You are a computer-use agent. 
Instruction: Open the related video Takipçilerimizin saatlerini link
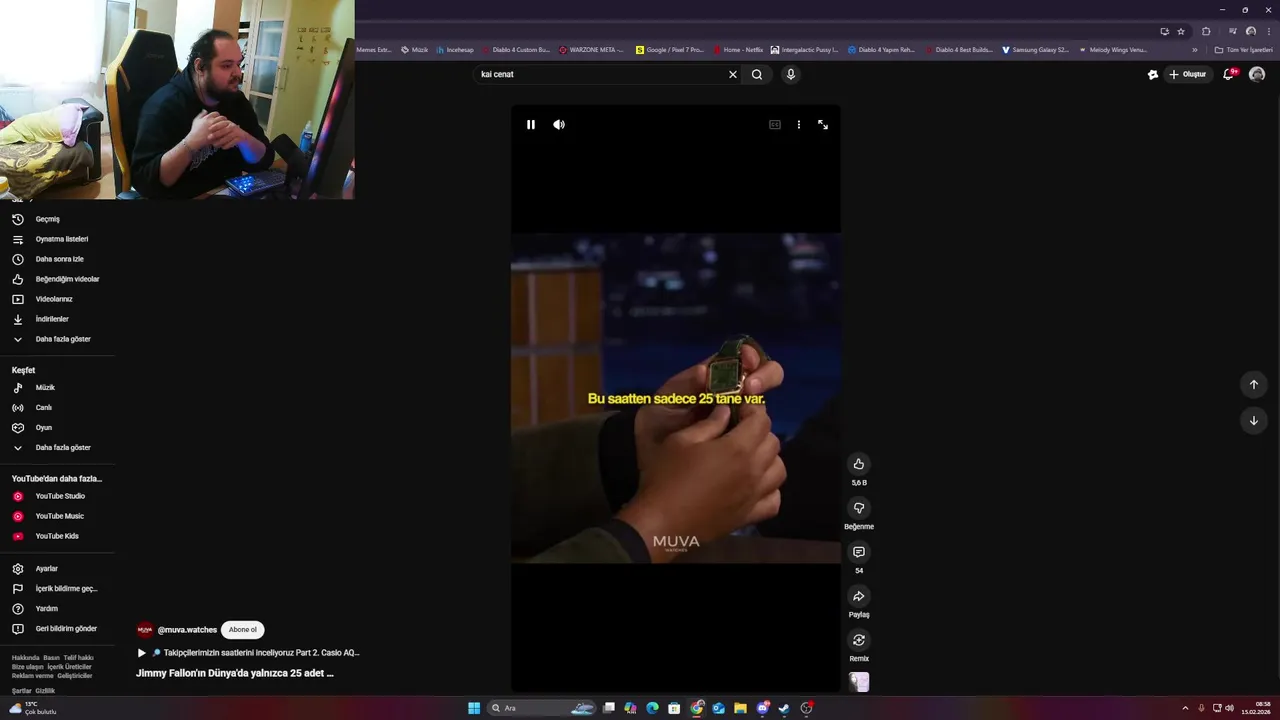pos(248,653)
